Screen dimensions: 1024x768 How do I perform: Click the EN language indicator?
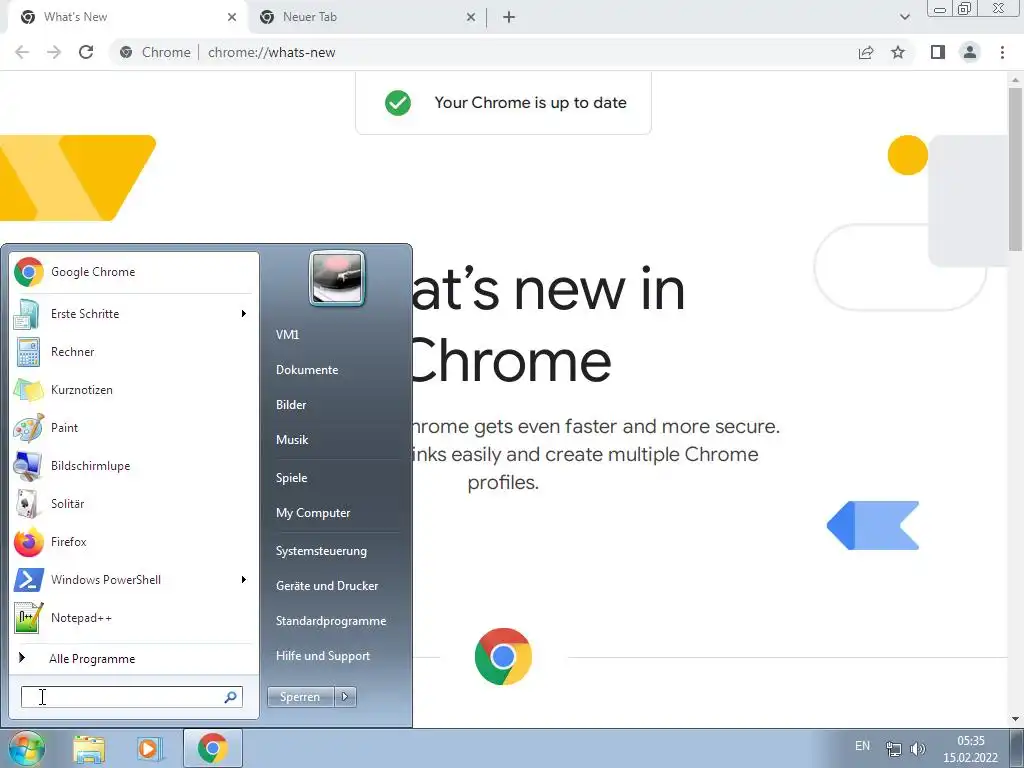pyautogui.click(x=862, y=746)
